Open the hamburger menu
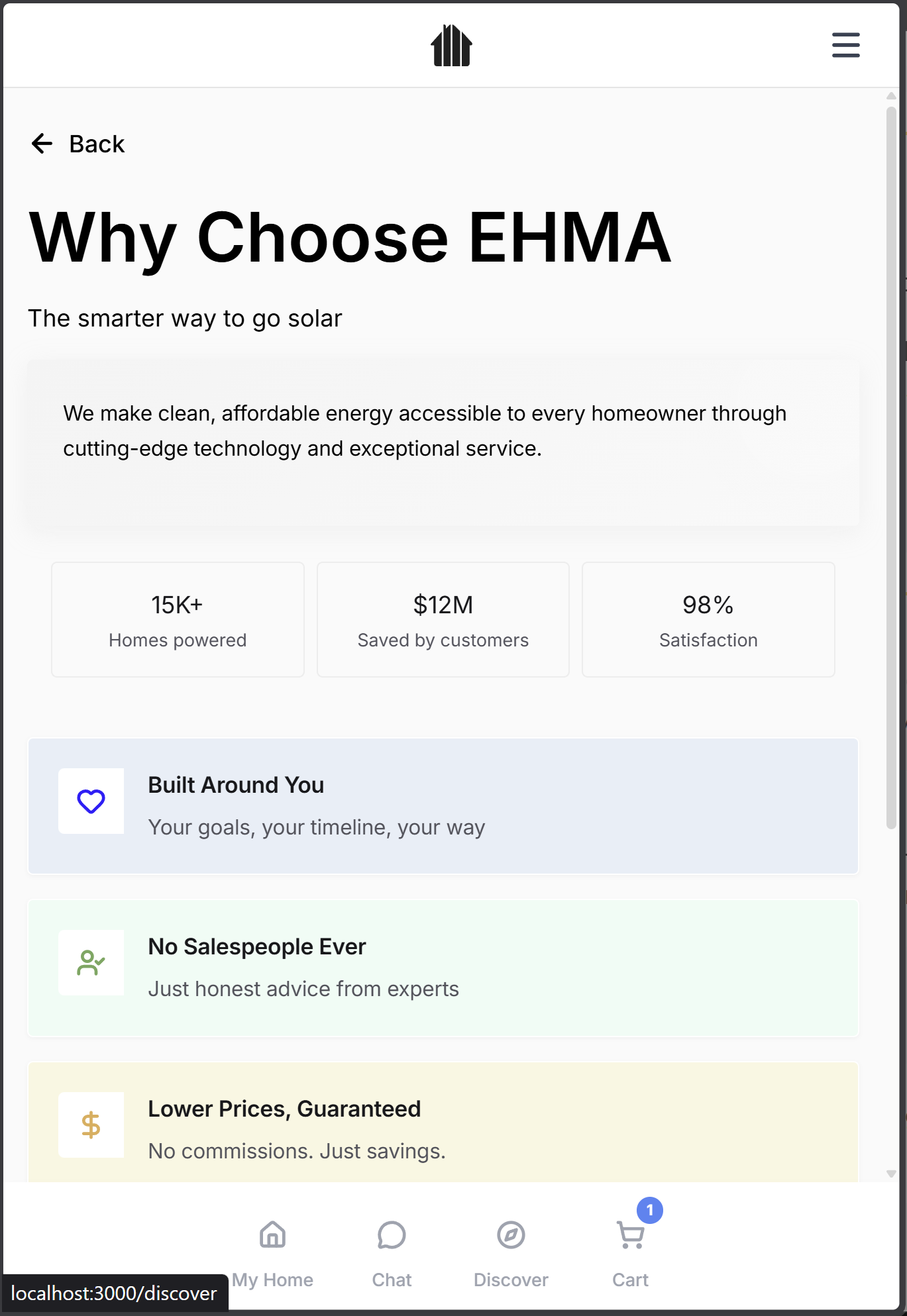This screenshot has width=907, height=1316. tap(845, 46)
